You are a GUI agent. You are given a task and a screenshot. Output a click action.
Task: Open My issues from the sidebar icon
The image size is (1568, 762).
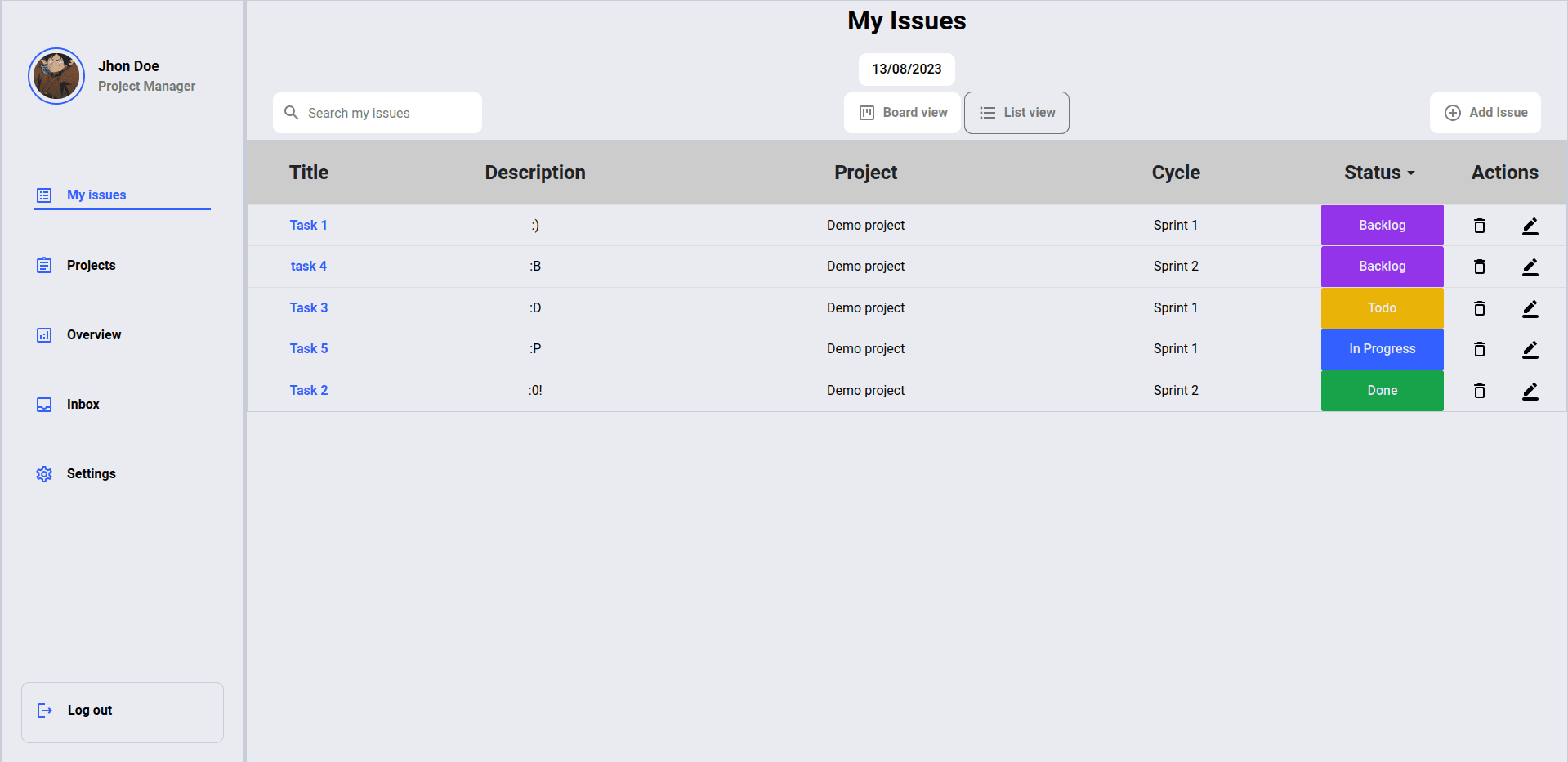click(x=43, y=195)
